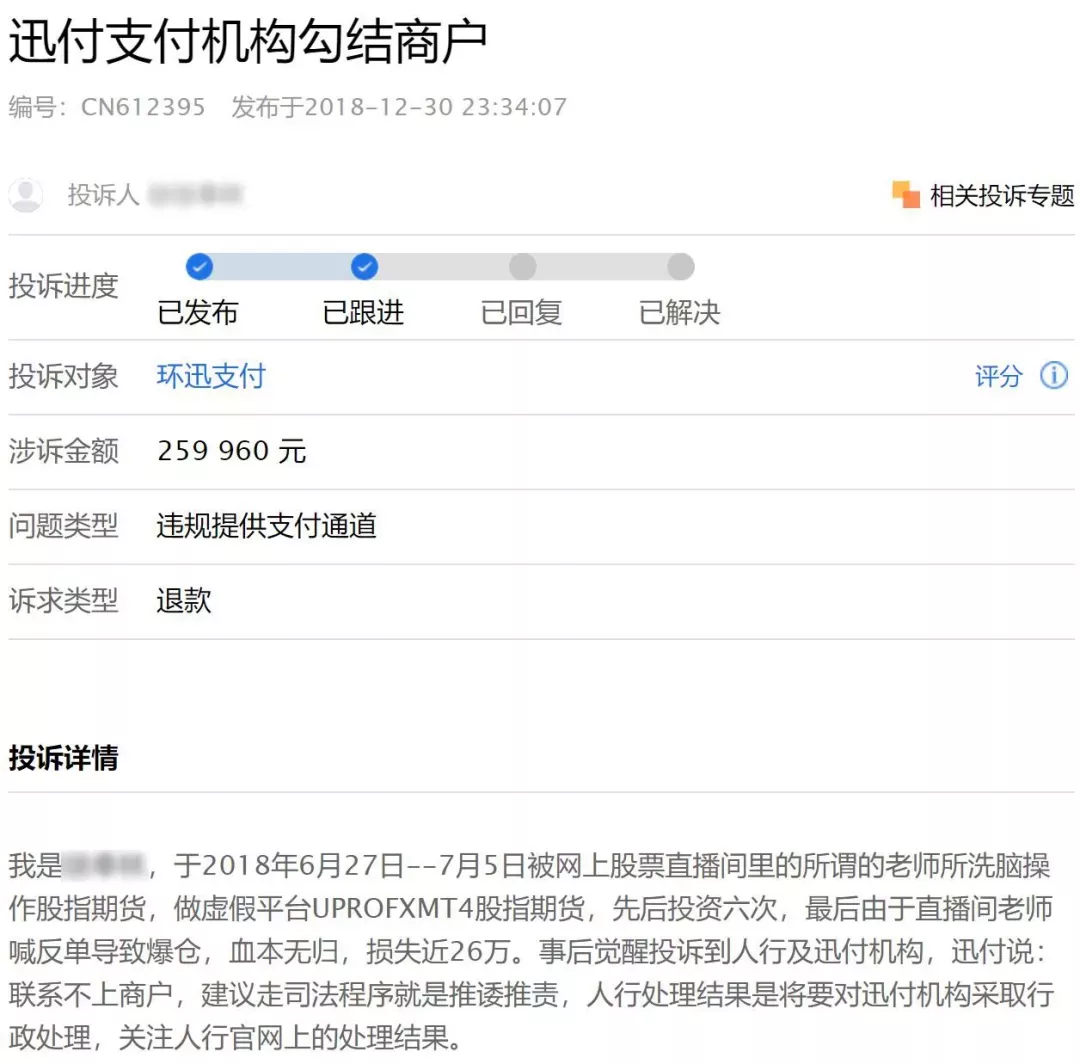
Task: Click the gray 已回复 step circle
Action: tap(522, 267)
